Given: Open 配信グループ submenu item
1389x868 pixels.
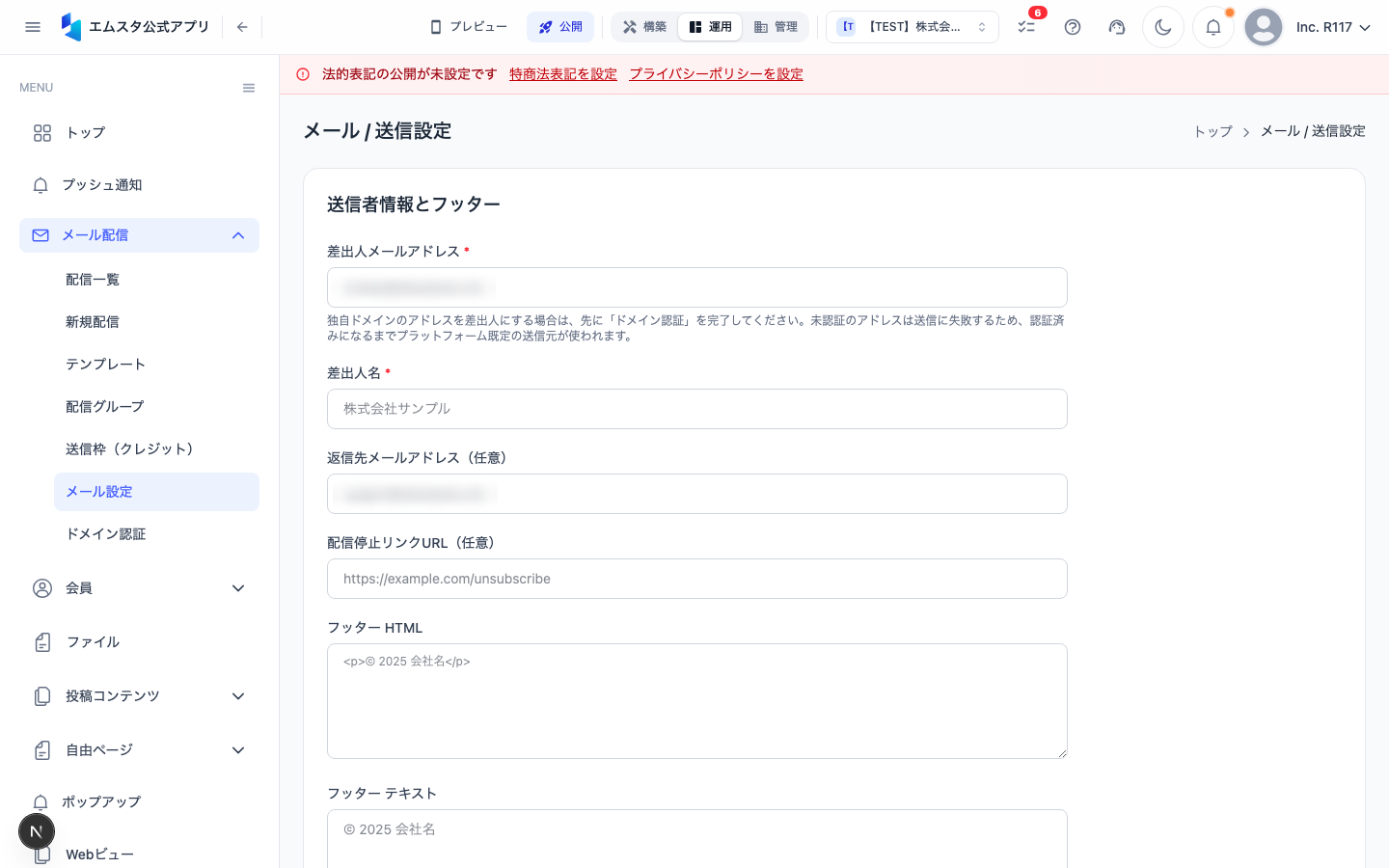Looking at the screenshot, I should pos(156,407).
